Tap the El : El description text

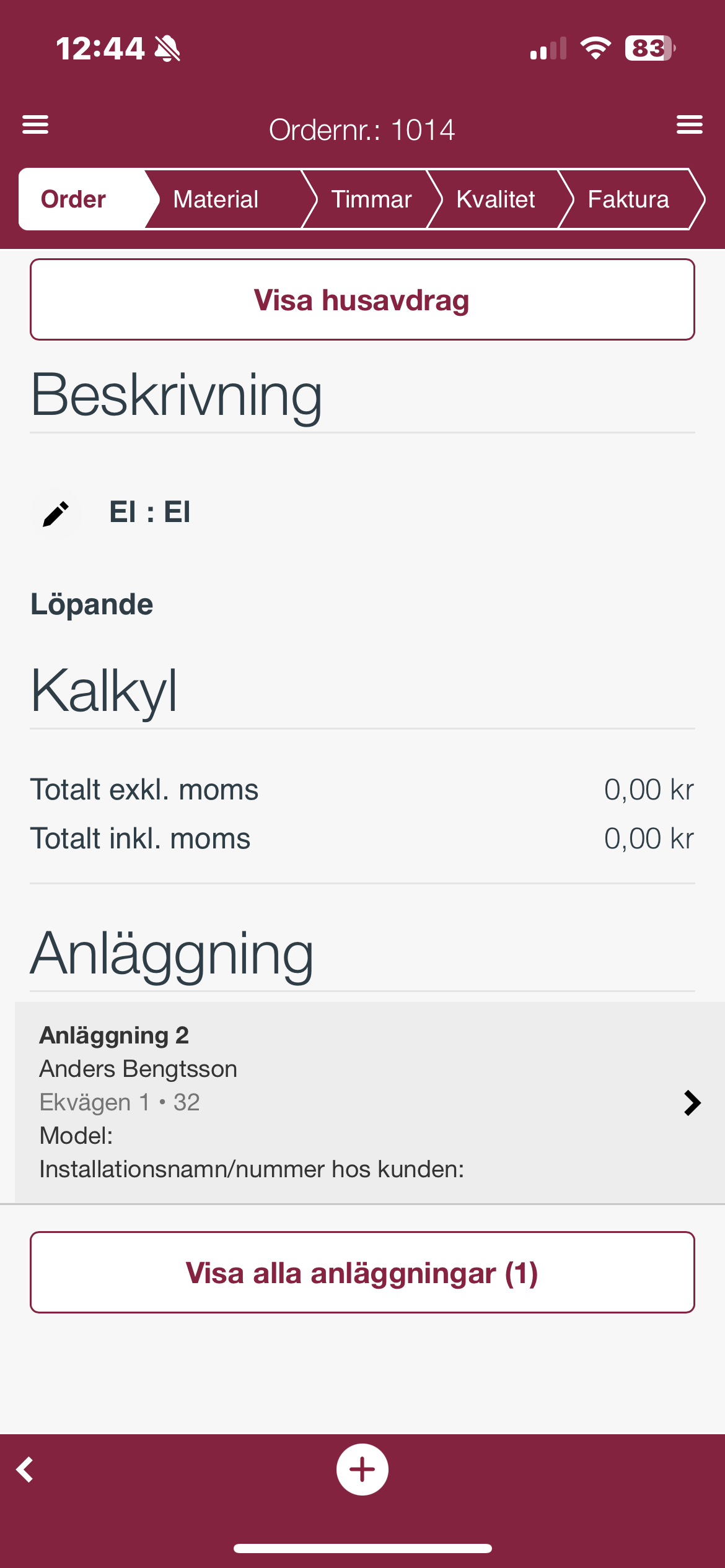point(150,513)
